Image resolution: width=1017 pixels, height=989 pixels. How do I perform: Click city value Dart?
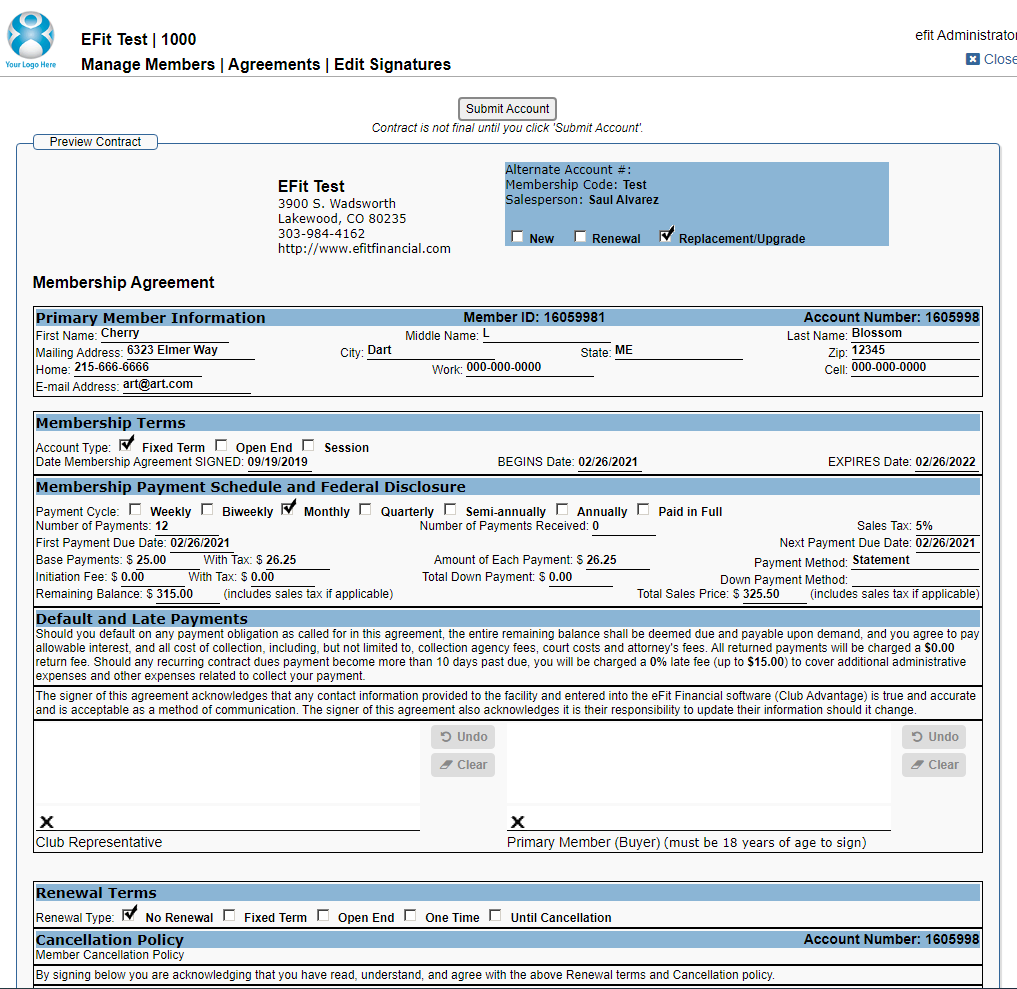379,350
